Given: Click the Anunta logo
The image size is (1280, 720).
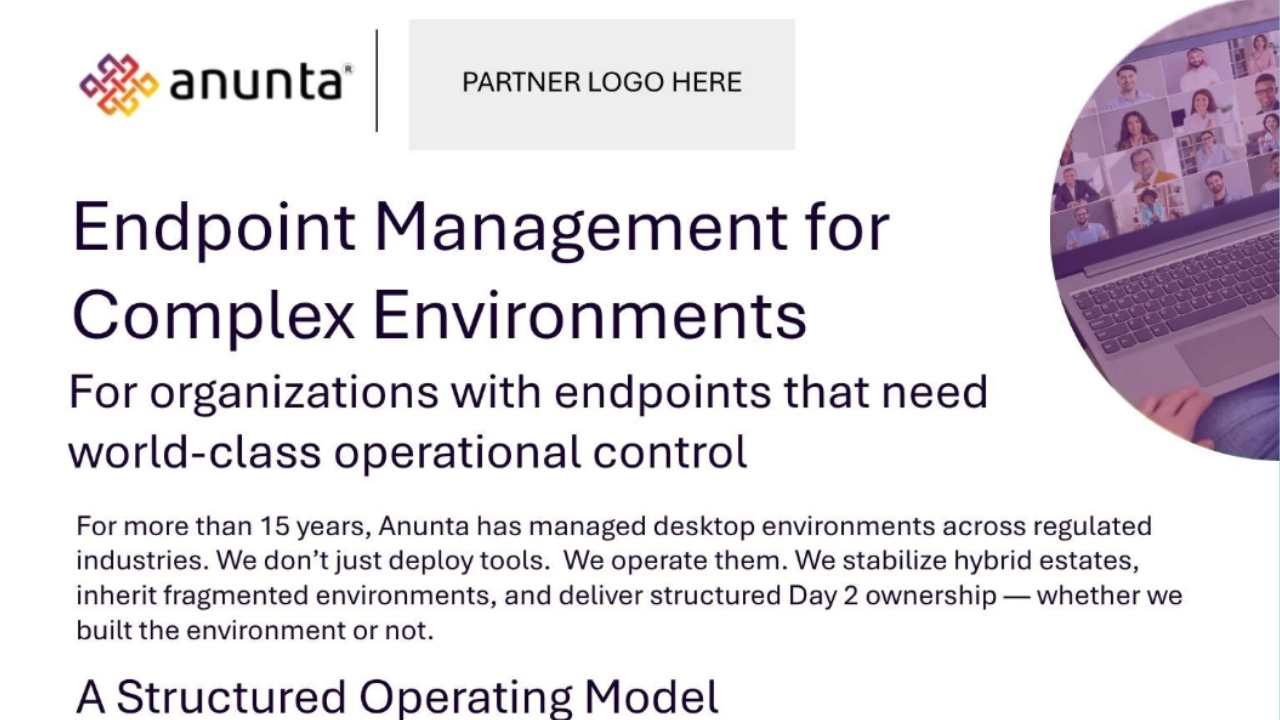Looking at the screenshot, I should coord(216,82).
